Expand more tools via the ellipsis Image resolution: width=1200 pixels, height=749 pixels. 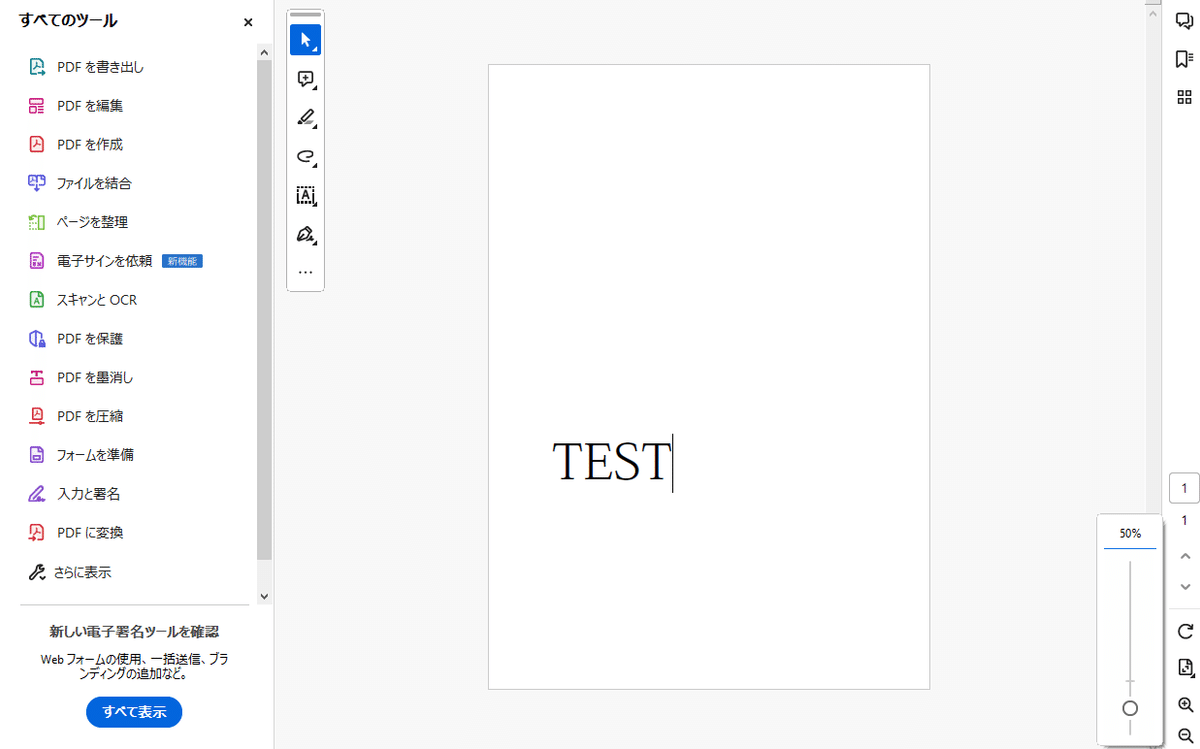click(x=305, y=271)
